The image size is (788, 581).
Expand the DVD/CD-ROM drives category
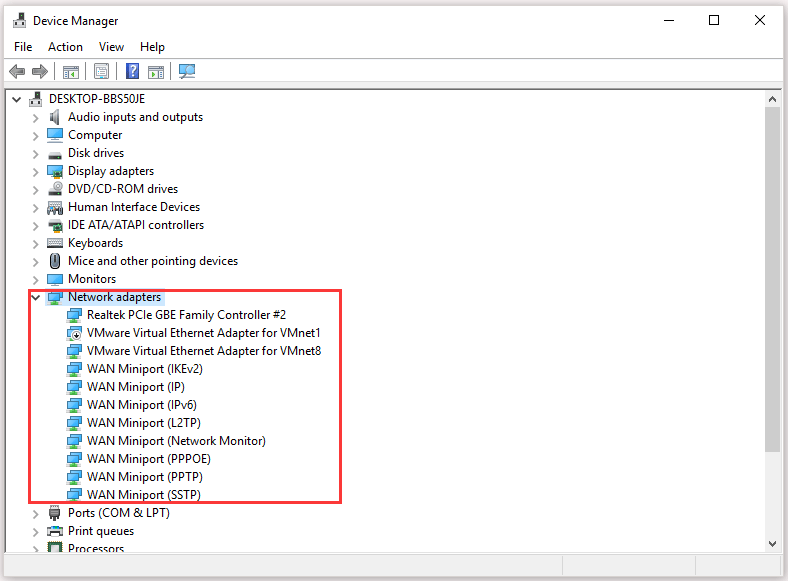pyautogui.click(x=35, y=190)
